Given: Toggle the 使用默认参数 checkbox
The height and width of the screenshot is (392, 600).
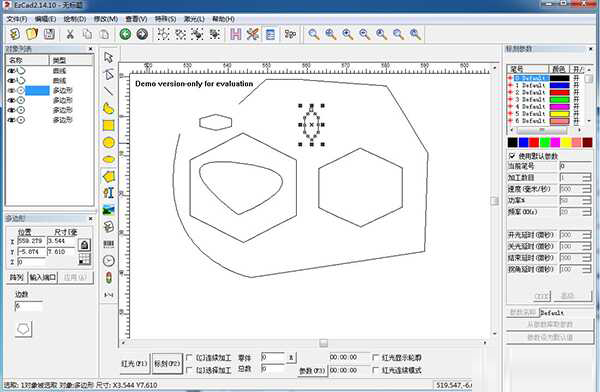Looking at the screenshot, I should pos(512,156).
